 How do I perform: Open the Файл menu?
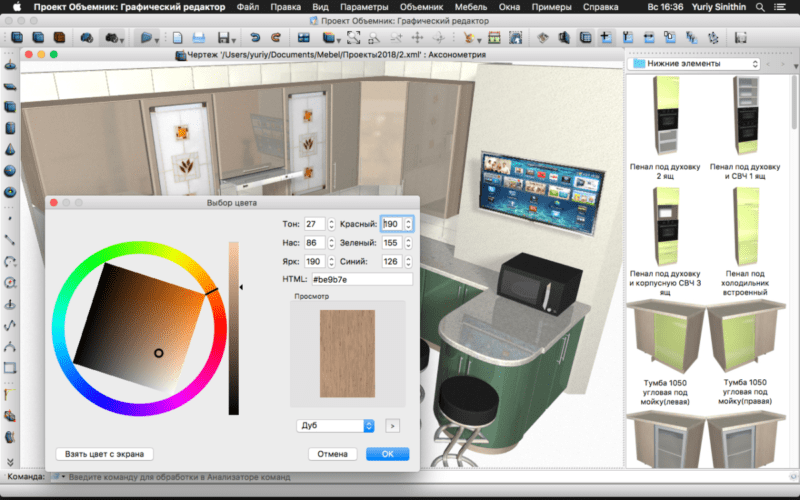pyautogui.click(x=247, y=7)
